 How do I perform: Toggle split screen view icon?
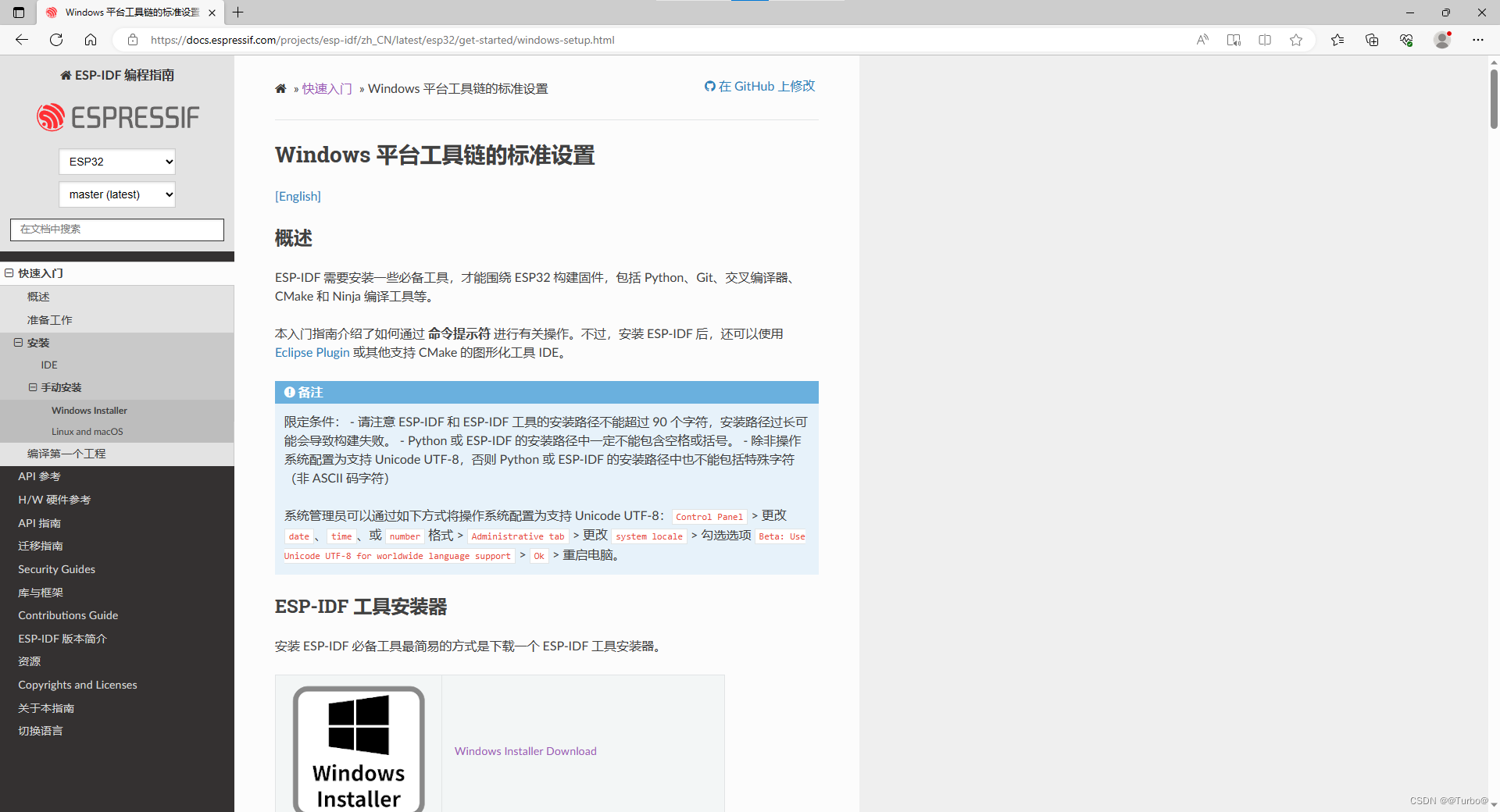coord(1265,40)
